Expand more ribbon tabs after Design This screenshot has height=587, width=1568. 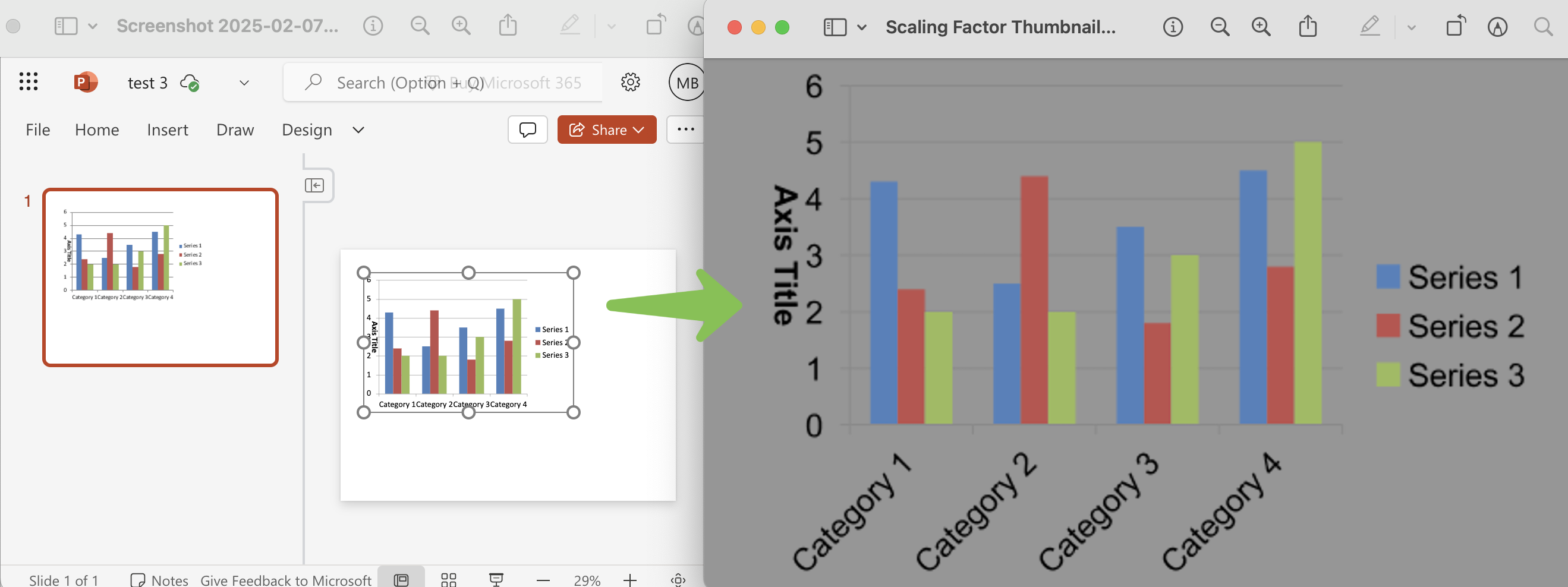[358, 130]
